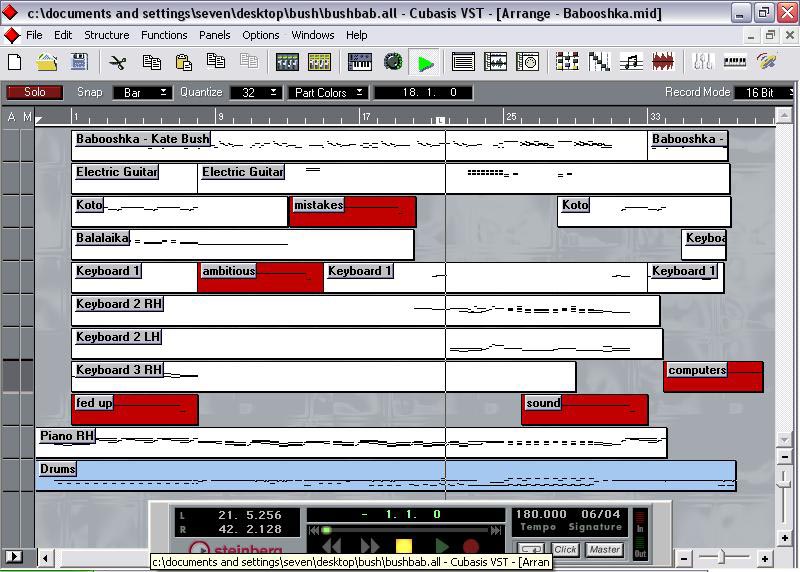
Task: Expand the Part Colors dropdown
Action: click(x=326, y=92)
